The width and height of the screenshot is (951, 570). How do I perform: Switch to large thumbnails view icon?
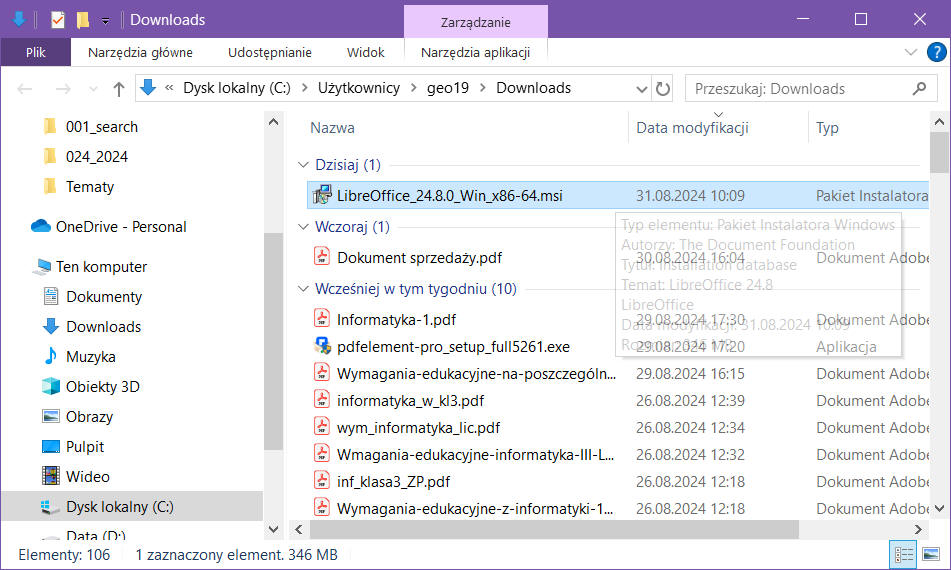pyautogui.click(x=930, y=555)
